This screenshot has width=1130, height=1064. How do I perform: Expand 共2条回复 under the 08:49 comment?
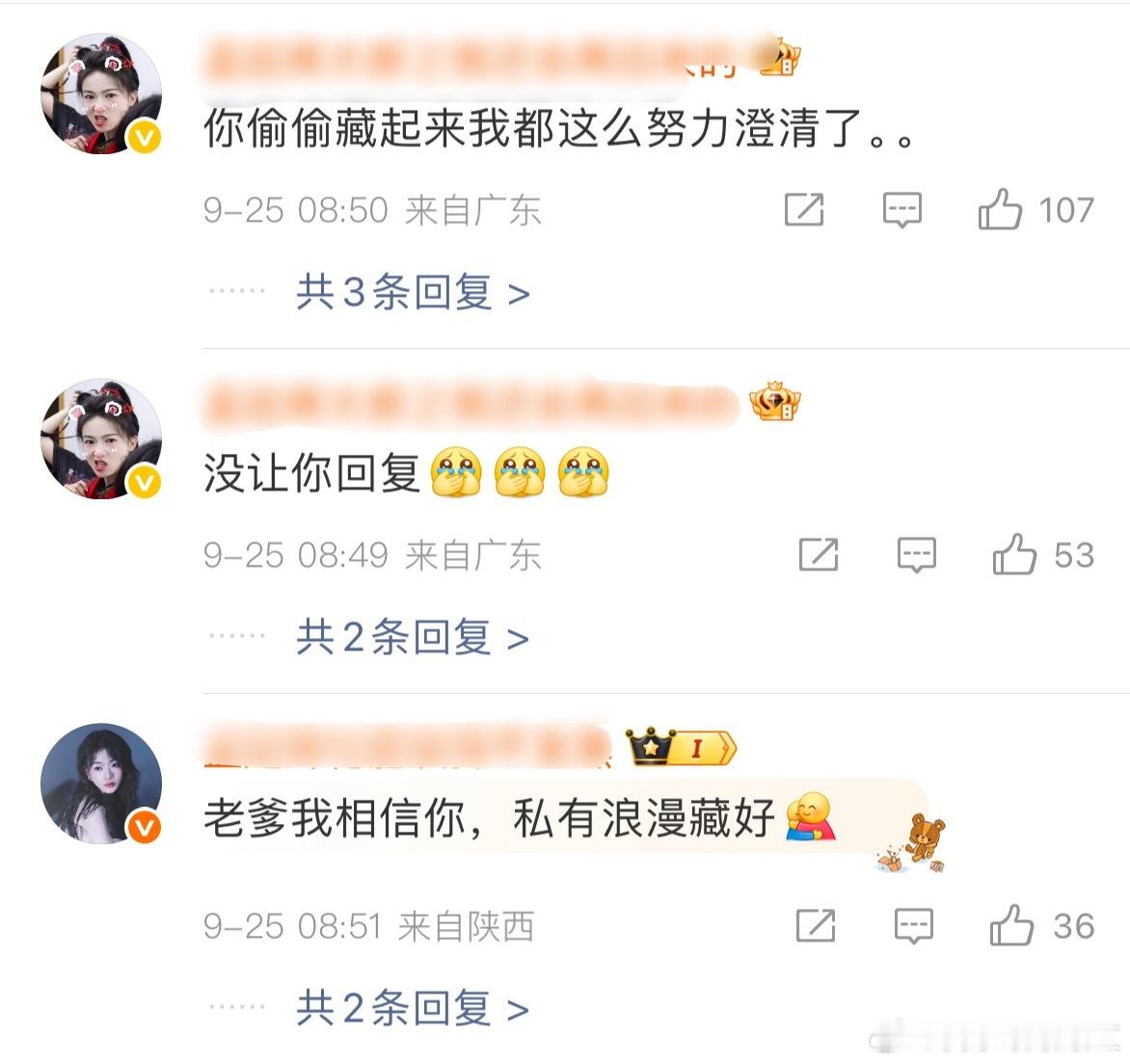[x=413, y=638]
